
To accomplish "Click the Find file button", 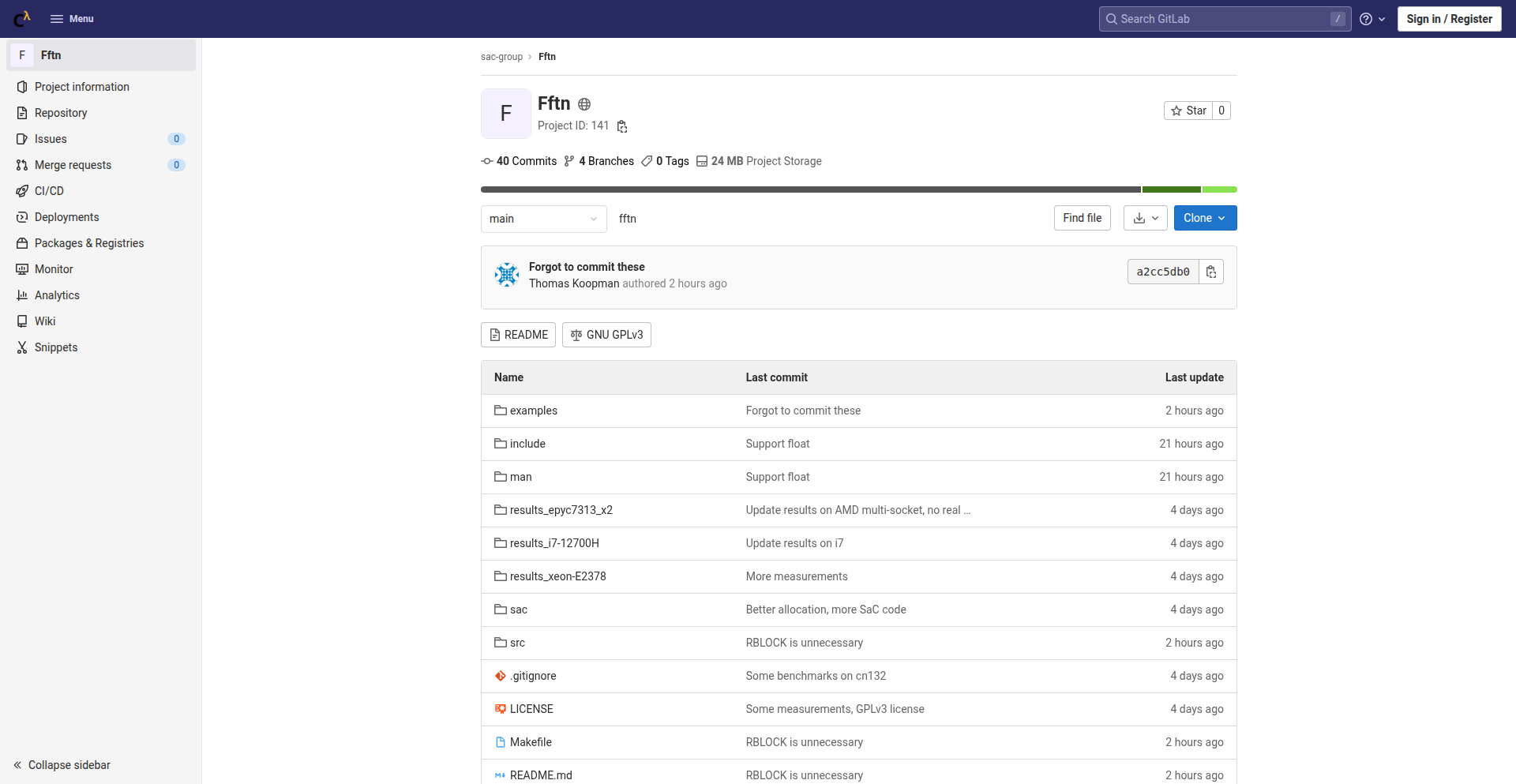I will click(1082, 218).
